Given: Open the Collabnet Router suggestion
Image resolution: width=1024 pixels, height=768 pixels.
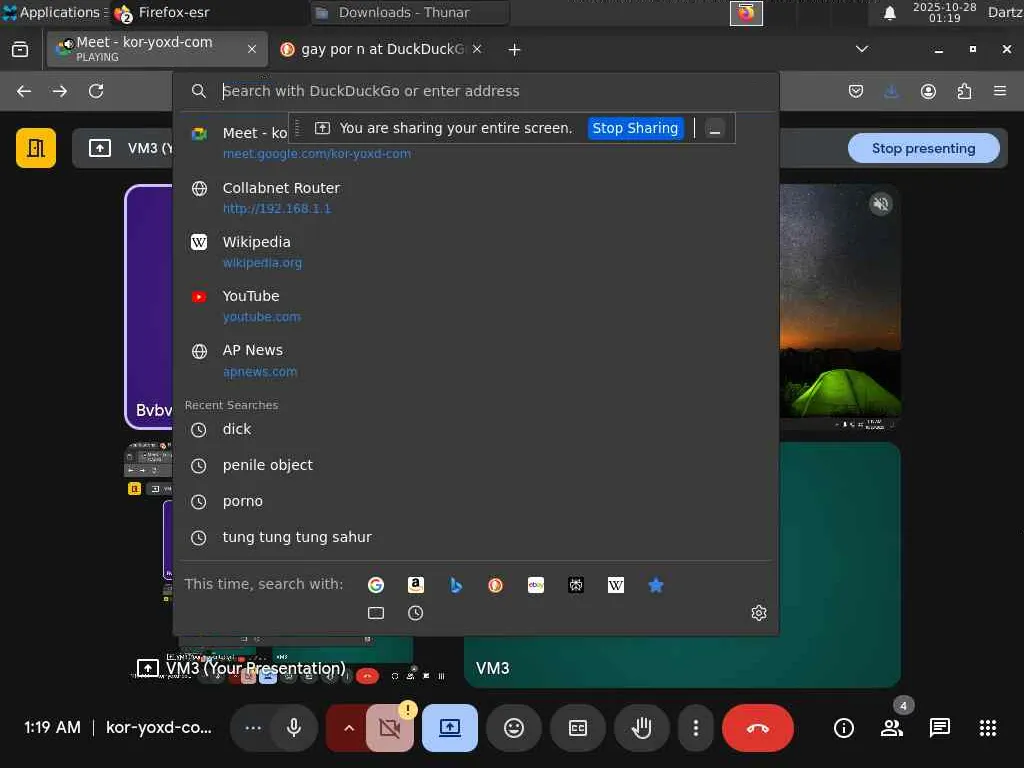Looking at the screenshot, I should (477, 197).
